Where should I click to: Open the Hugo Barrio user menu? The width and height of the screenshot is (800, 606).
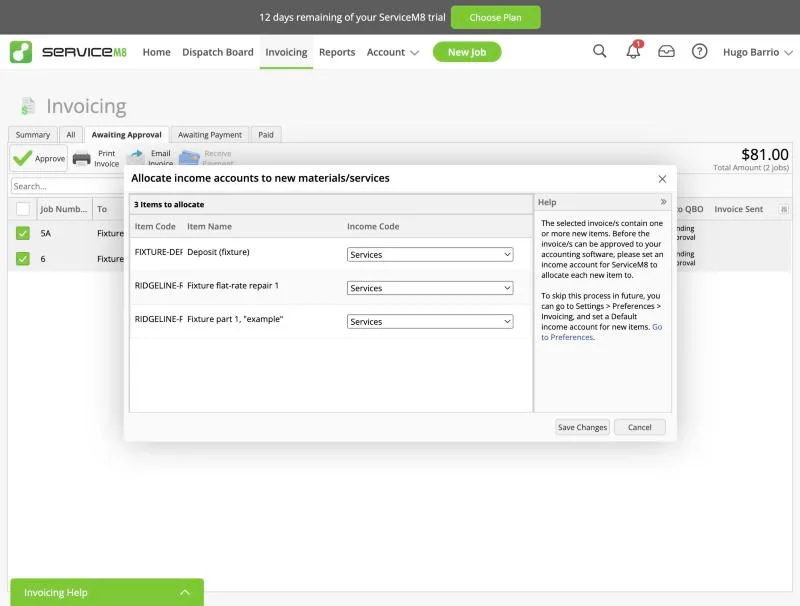click(x=758, y=52)
